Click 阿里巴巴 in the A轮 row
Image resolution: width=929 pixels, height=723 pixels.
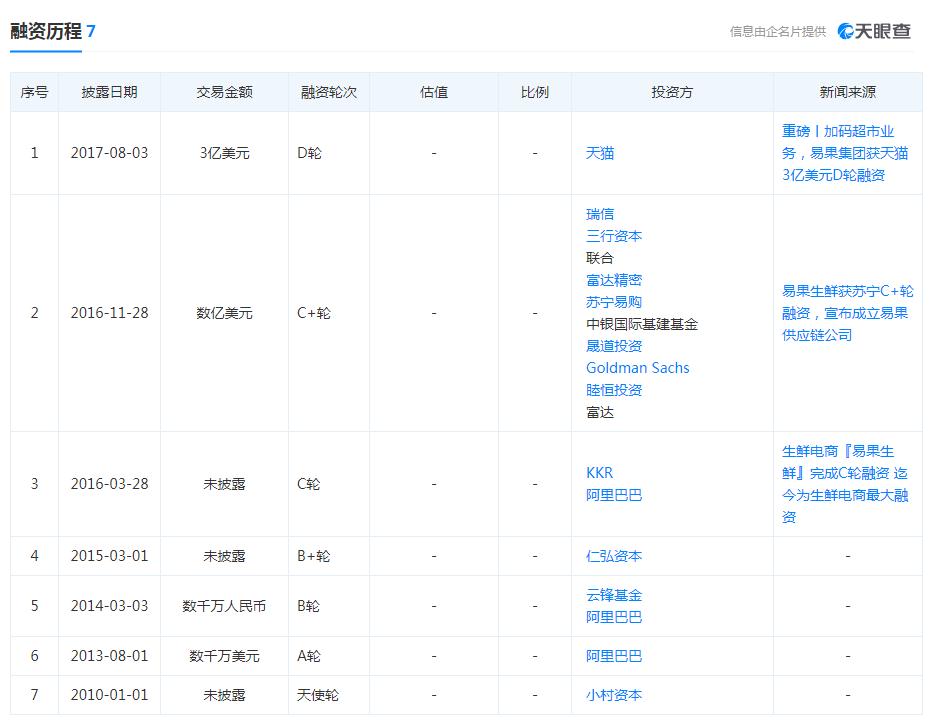point(613,657)
